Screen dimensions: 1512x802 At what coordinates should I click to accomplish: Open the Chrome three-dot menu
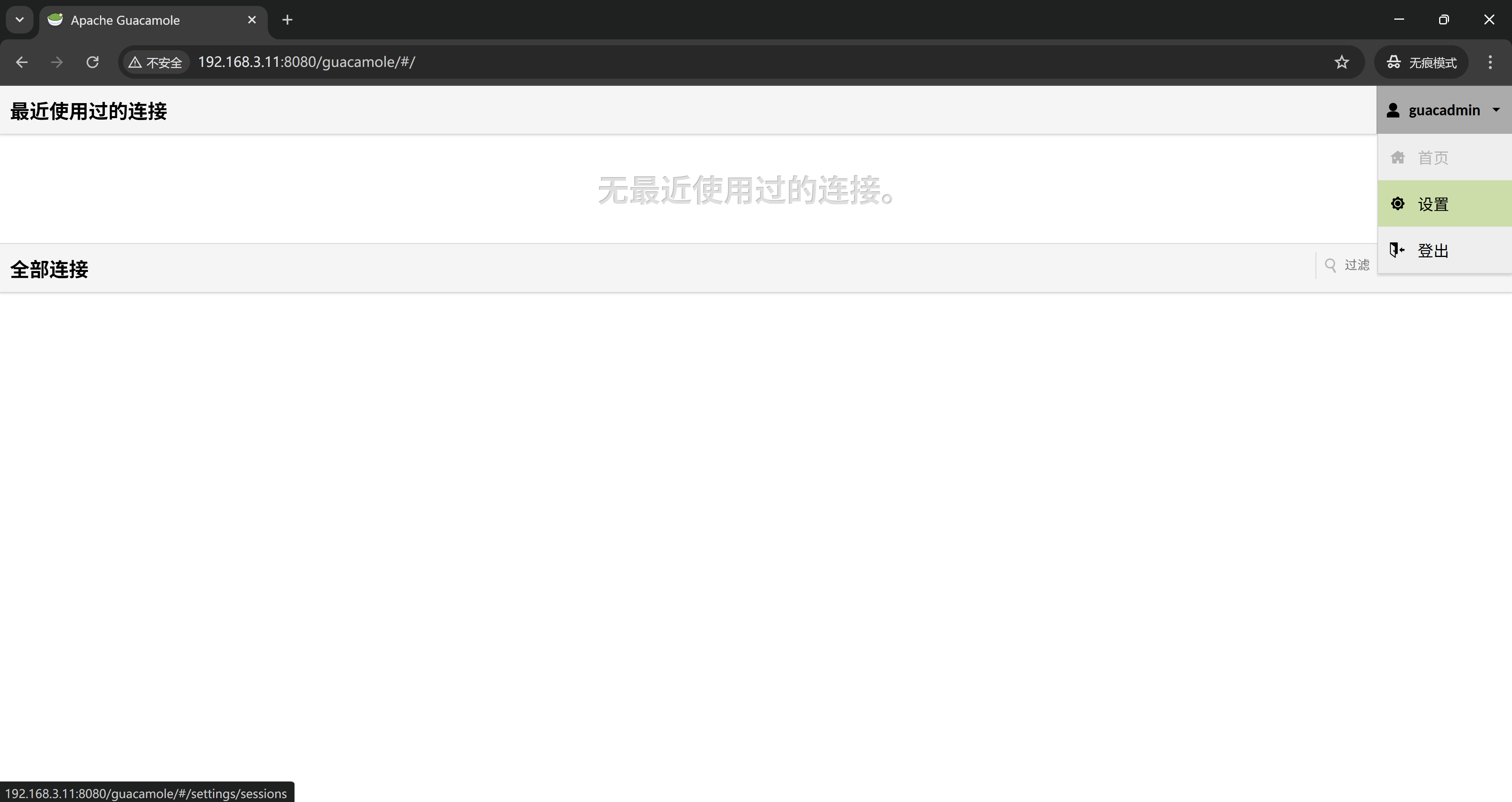(x=1490, y=62)
